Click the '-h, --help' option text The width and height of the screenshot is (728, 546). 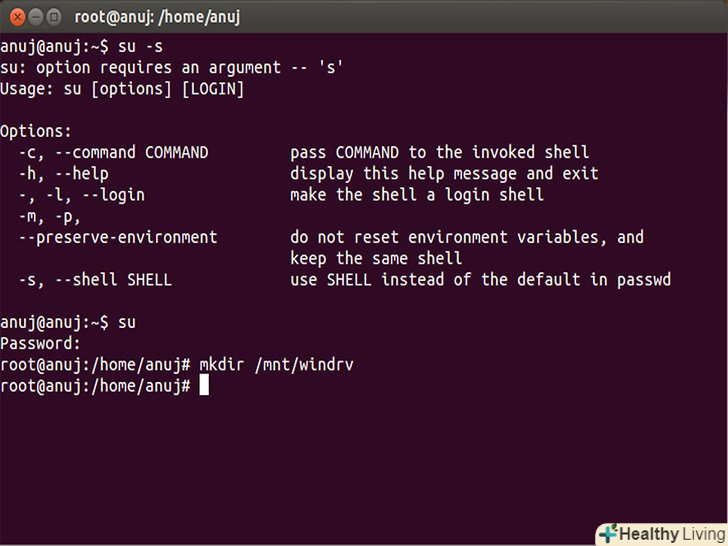63,174
